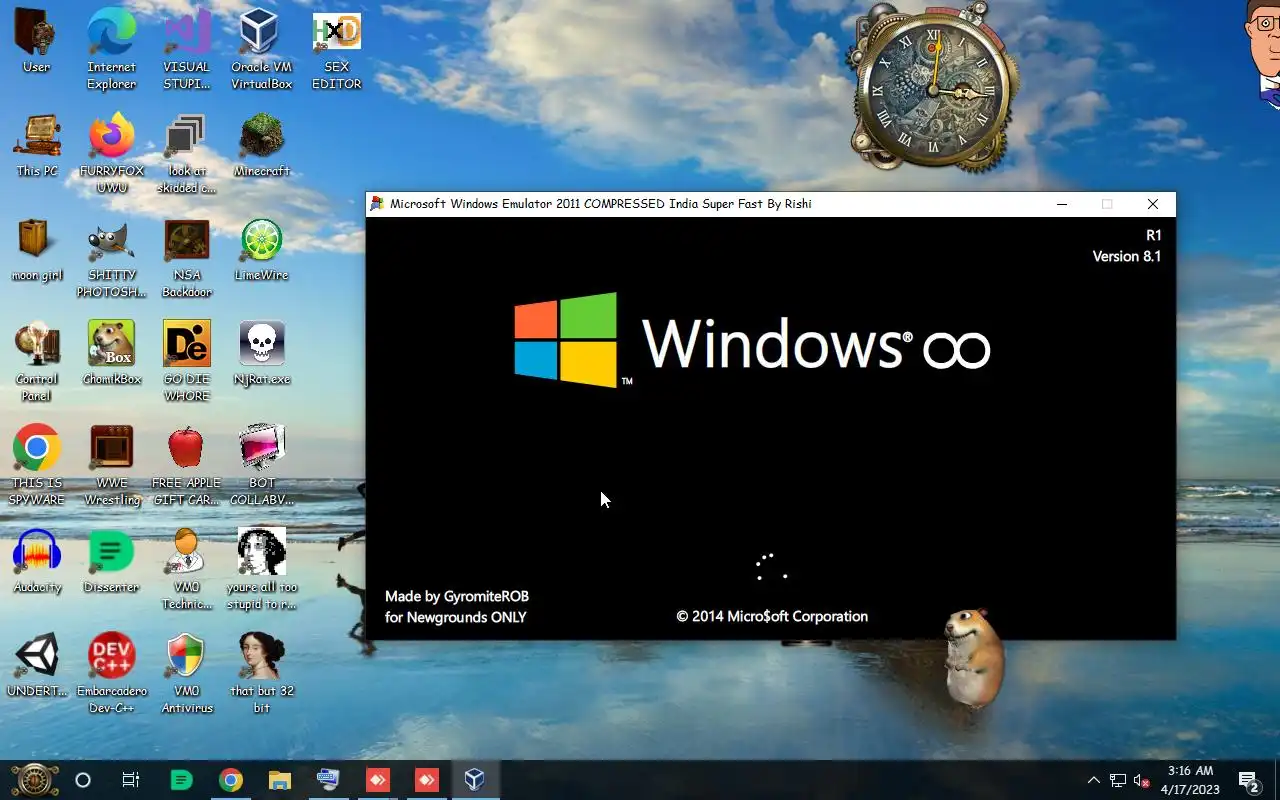The width and height of the screenshot is (1280, 800).
Task: Select the WWE Wrestling desktop icon
Action: tap(112, 466)
